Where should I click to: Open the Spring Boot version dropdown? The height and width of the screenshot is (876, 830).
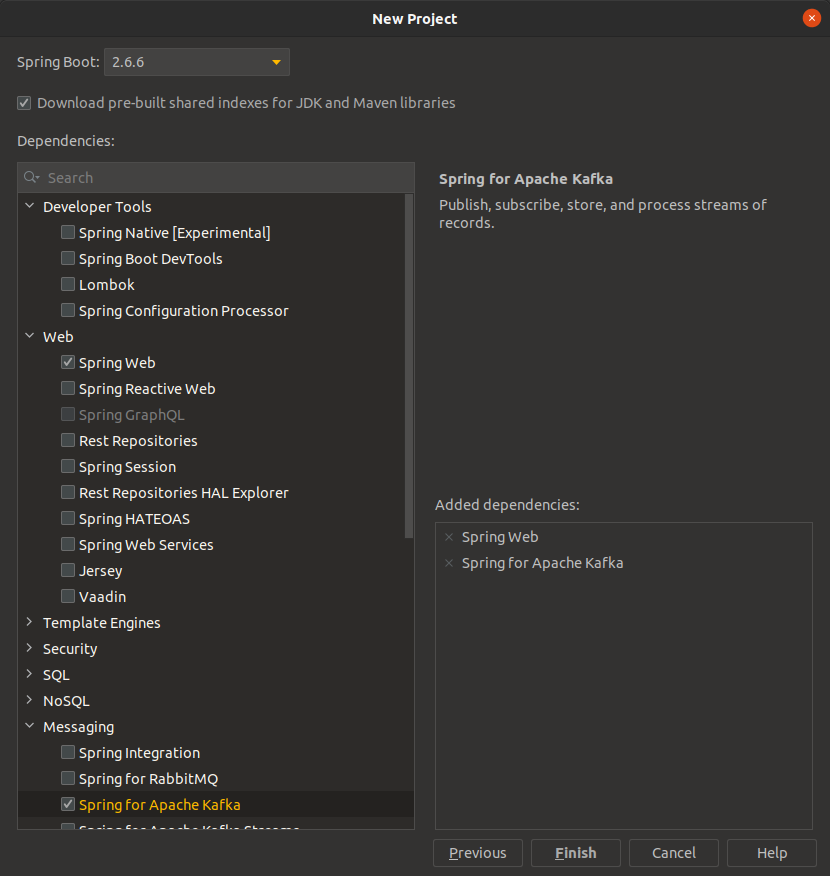[x=197, y=62]
